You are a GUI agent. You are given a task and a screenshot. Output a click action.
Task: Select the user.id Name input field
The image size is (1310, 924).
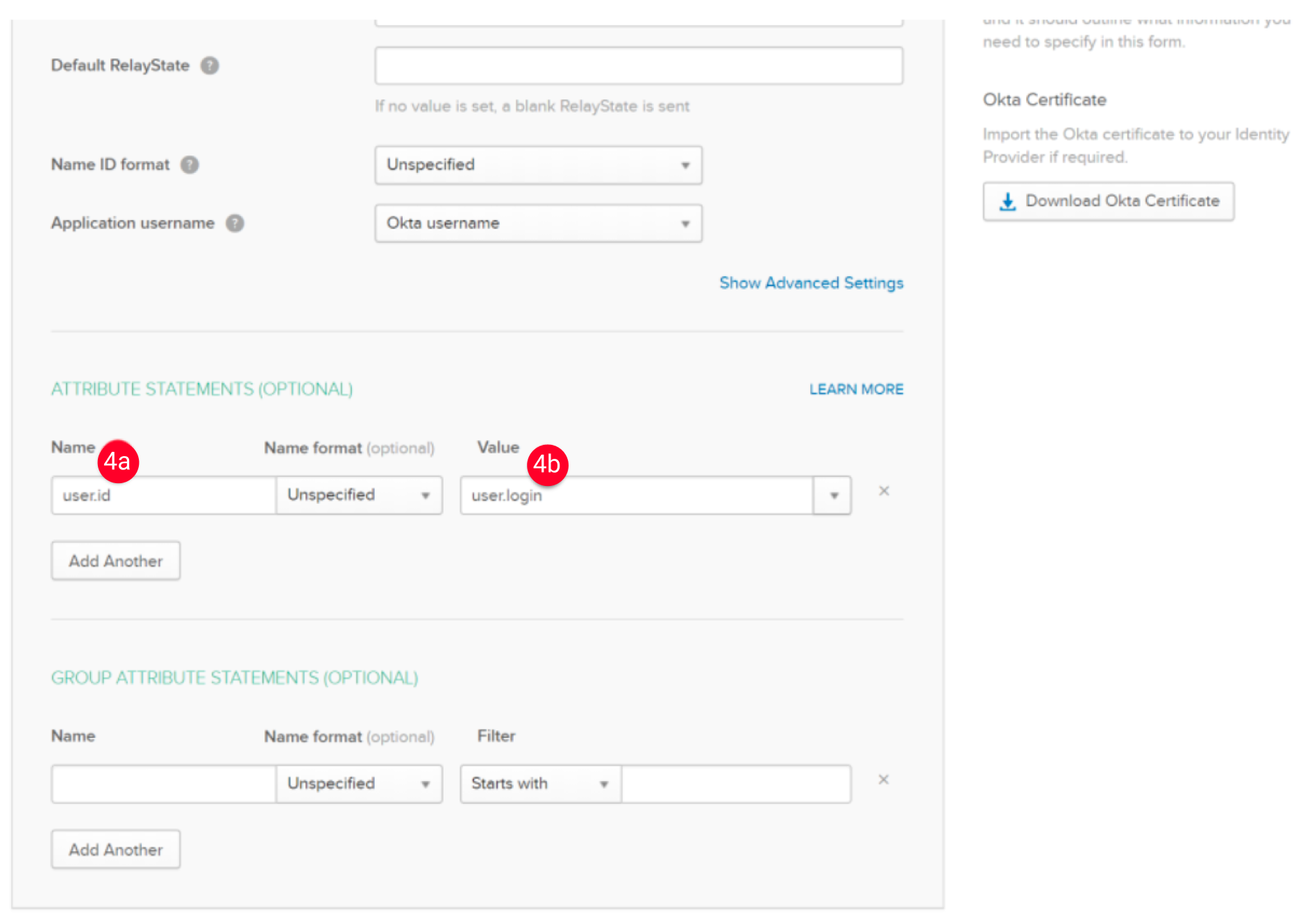click(x=162, y=495)
